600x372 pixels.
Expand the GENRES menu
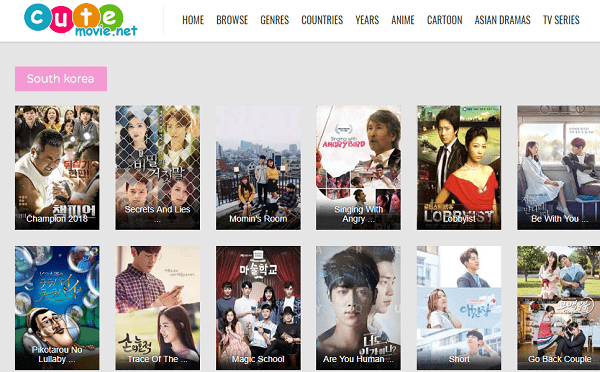pos(274,20)
